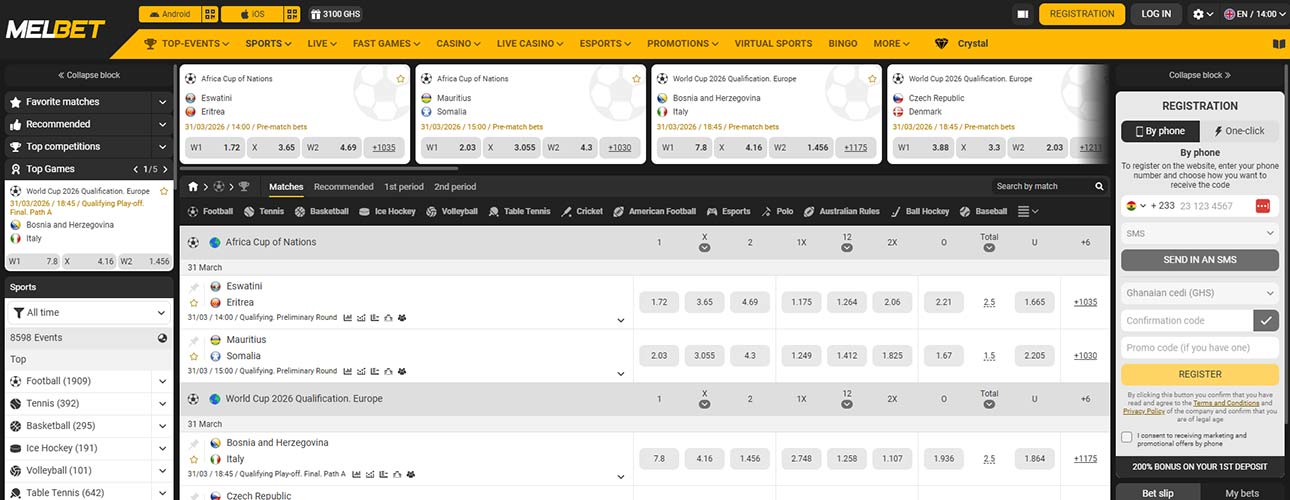Open All time filter dropdown
Image resolution: width=1290 pixels, height=500 pixels.
click(x=89, y=313)
